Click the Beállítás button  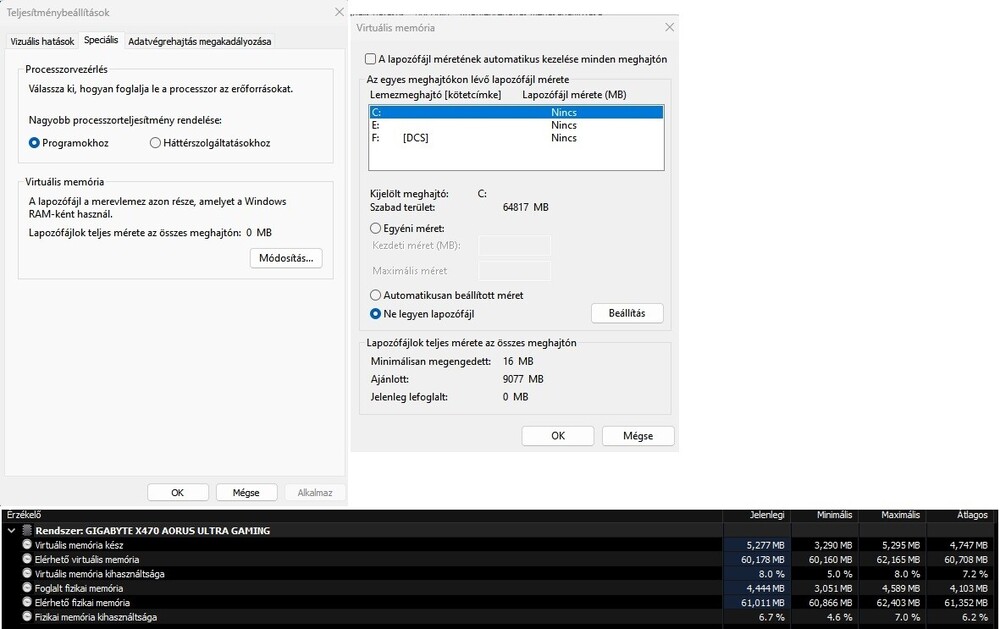tap(627, 313)
